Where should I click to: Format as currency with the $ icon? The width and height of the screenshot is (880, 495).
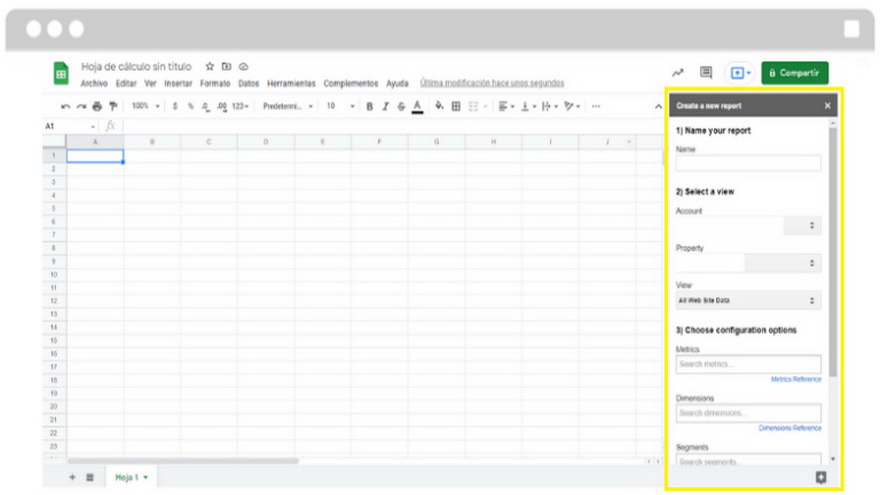[175, 106]
